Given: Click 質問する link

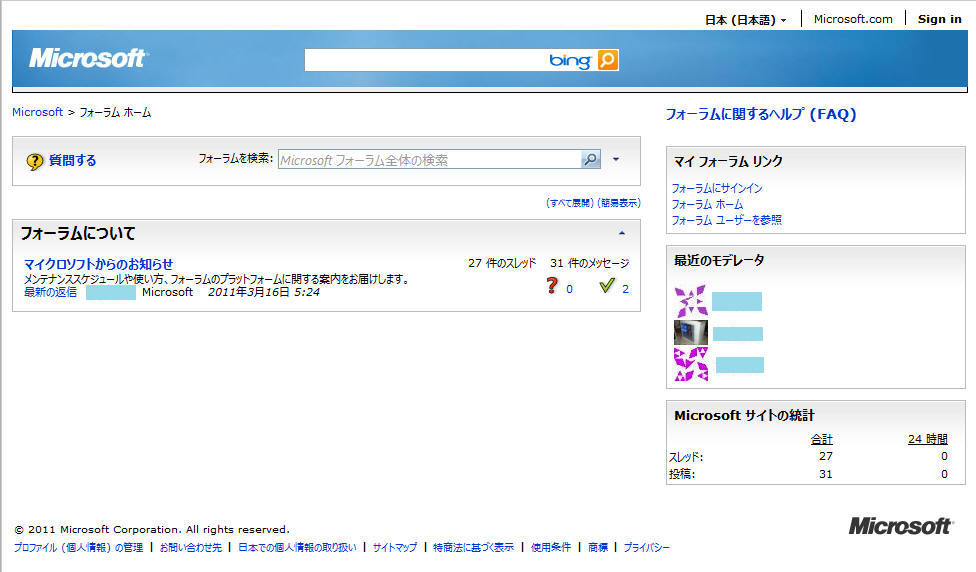Looking at the screenshot, I should pos(73,161).
